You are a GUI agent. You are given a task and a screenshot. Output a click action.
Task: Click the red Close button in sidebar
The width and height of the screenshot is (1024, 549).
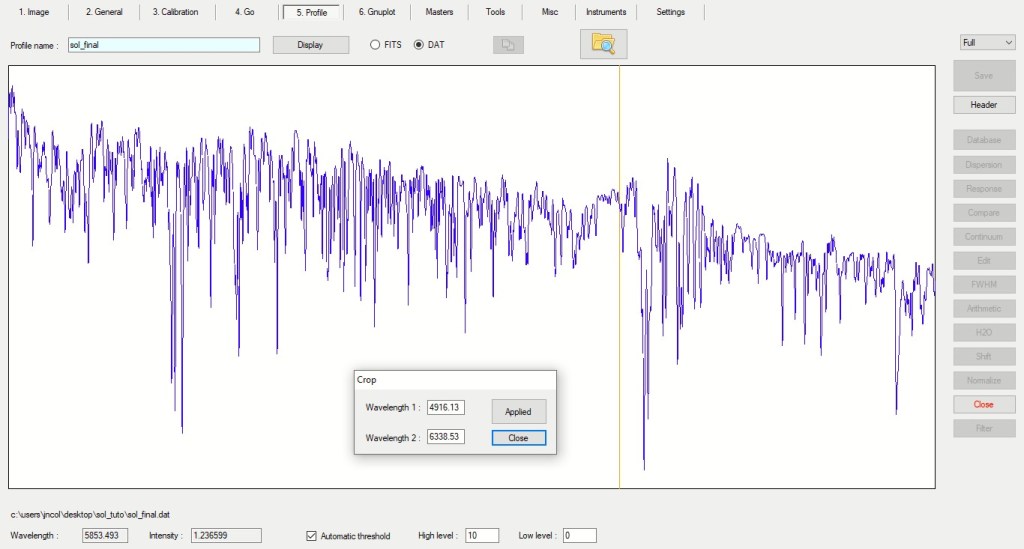(983, 405)
